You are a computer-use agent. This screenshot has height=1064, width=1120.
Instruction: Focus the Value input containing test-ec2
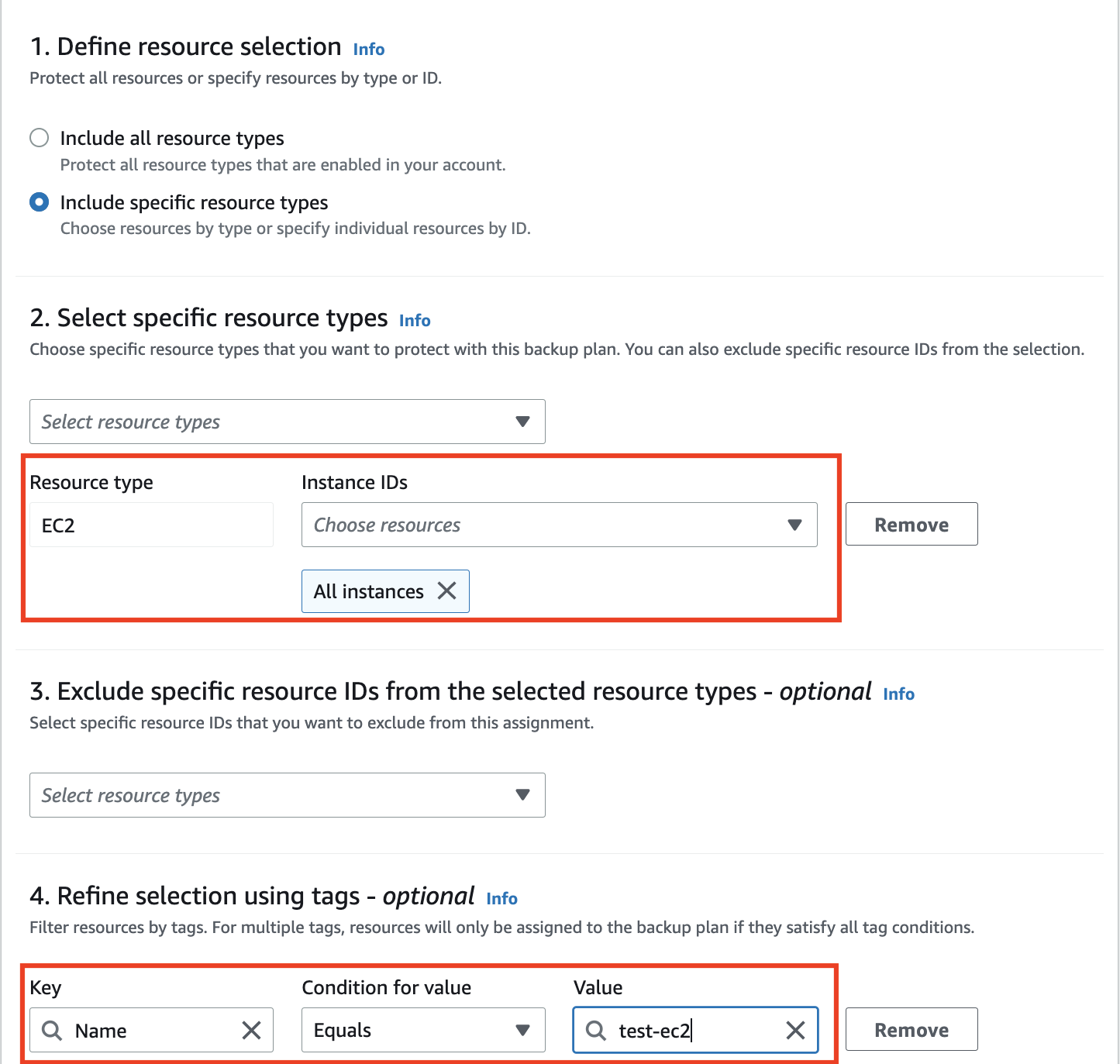coord(695,1030)
